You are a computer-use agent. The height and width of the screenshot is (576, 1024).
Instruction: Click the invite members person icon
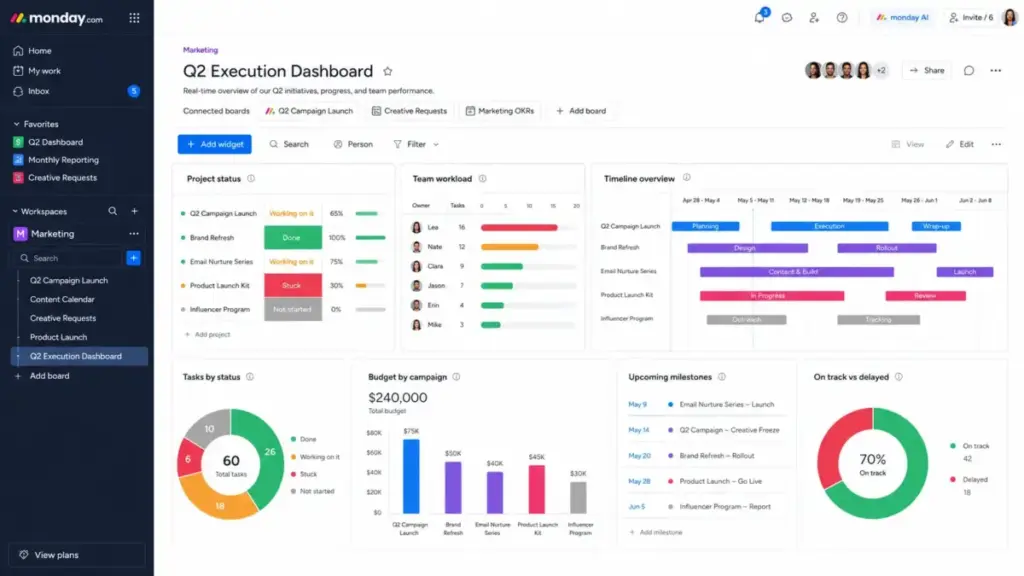pyautogui.click(x=814, y=18)
